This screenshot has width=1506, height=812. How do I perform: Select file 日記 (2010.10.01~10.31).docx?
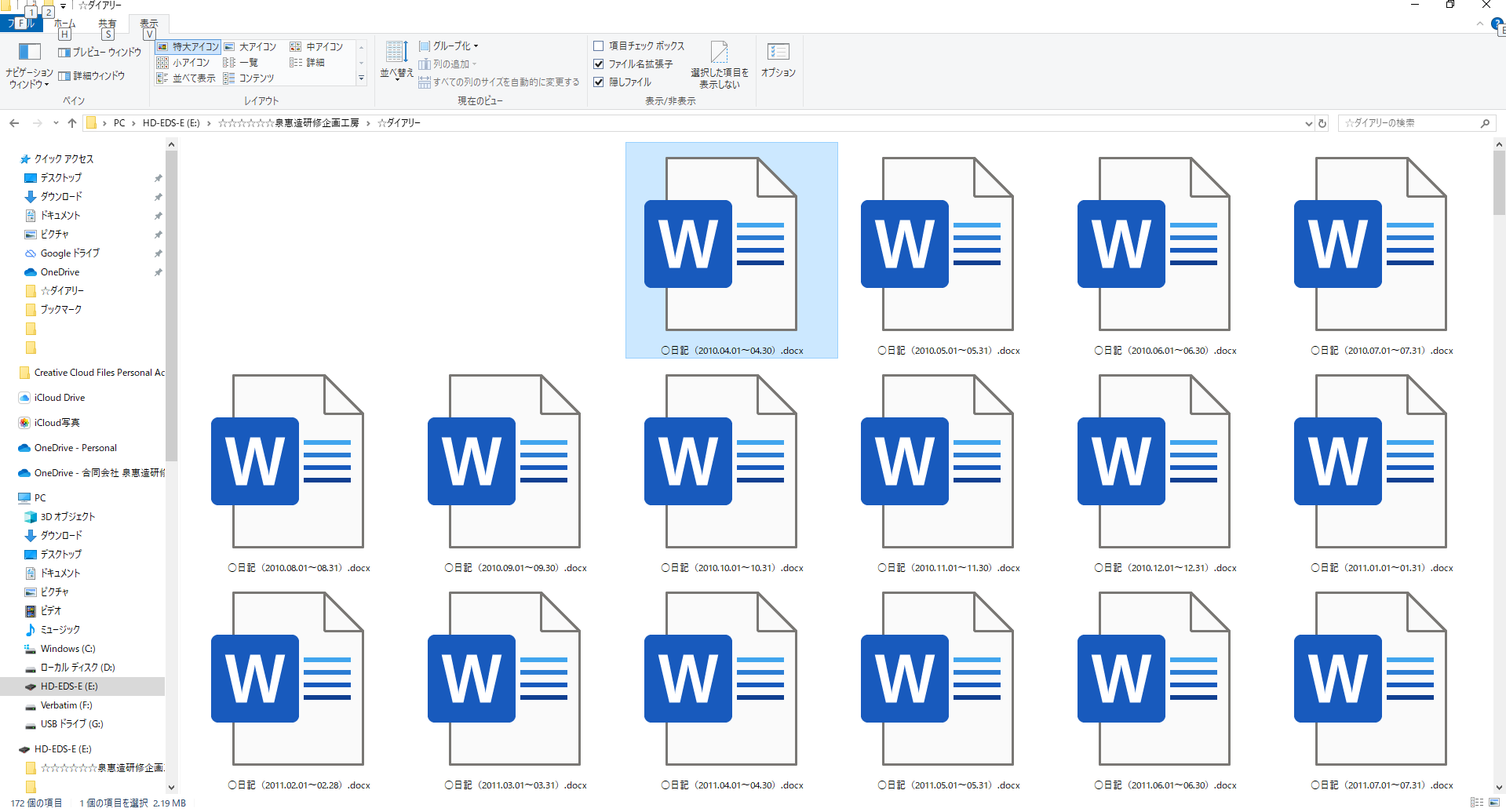[731, 468]
